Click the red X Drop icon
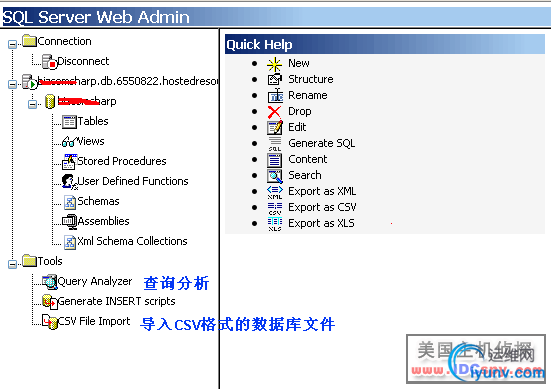The height and width of the screenshot is (389, 551). point(274,112)
